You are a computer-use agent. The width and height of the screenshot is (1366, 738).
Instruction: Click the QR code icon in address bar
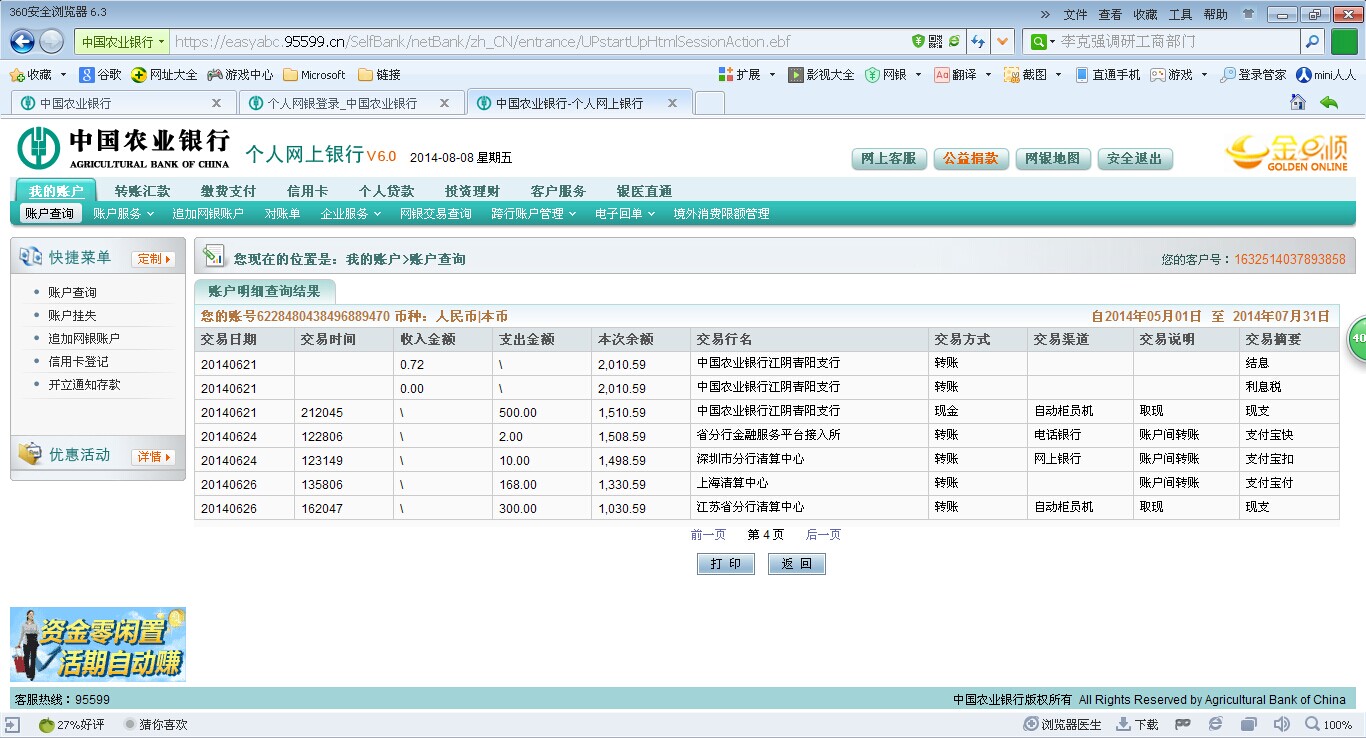[935, 42]
